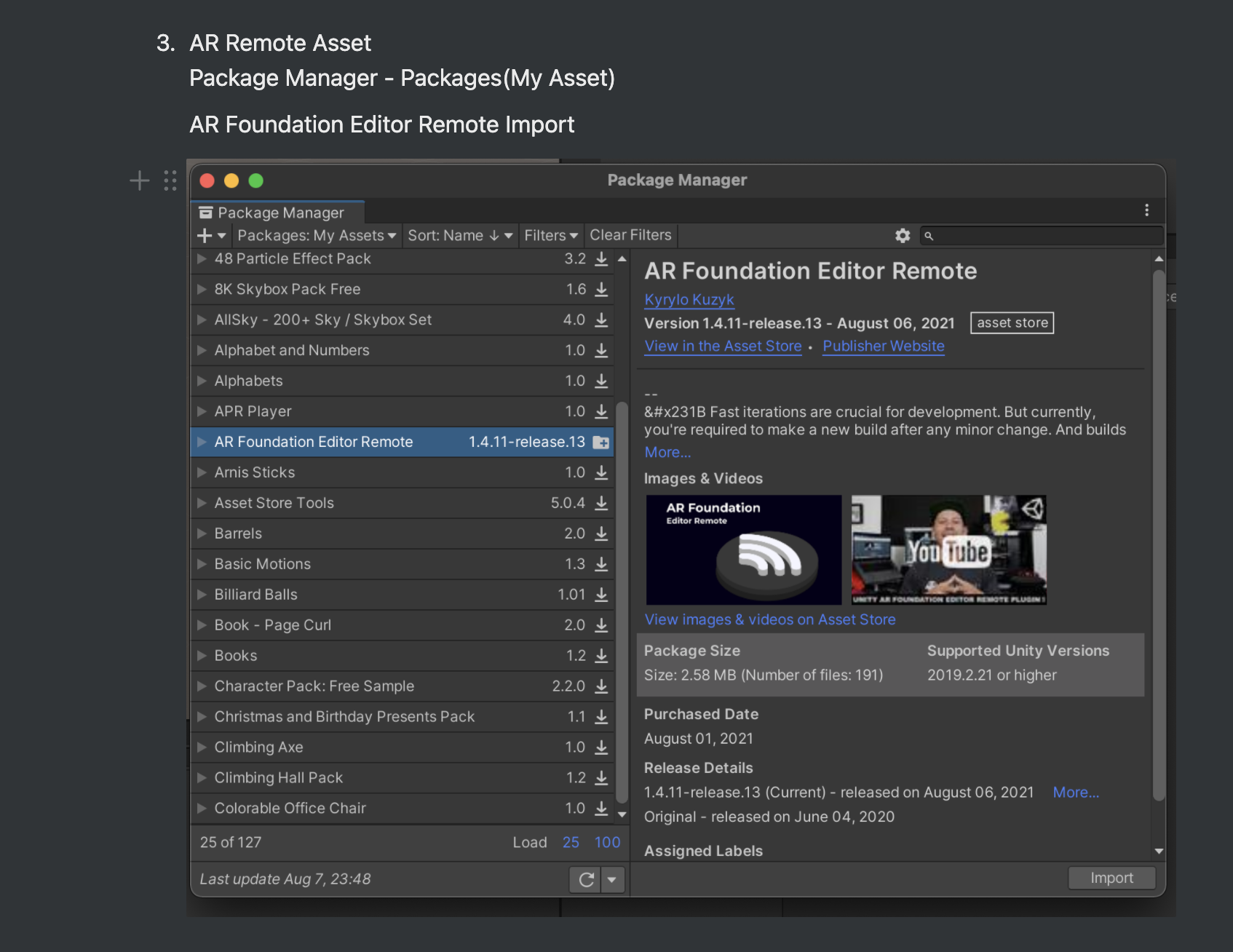Click More... in Release Details

1076,793
